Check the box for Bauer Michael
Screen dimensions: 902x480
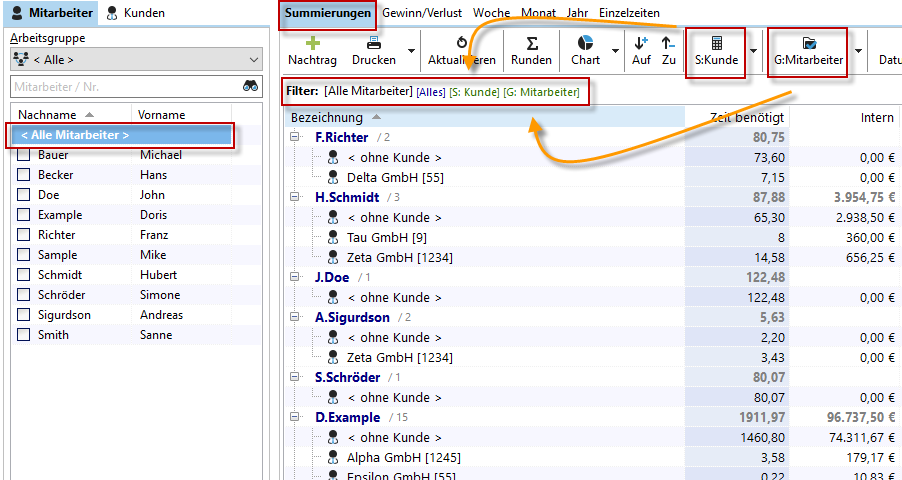[x=24, y=155]
